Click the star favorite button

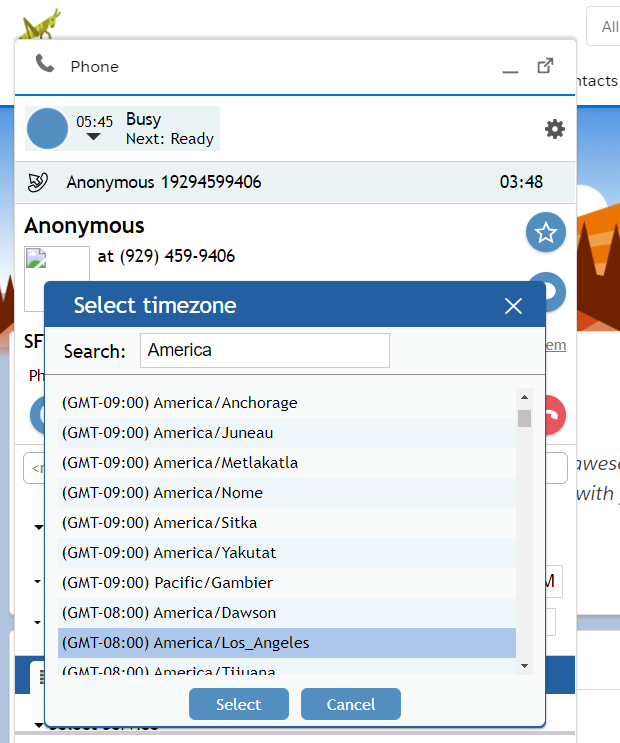click(x=546, y=233)
